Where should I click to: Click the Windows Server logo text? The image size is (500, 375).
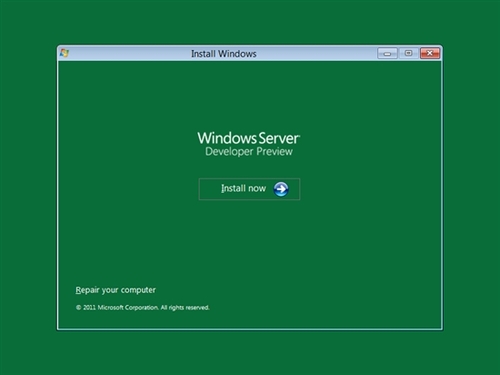(x=249, y=138)
